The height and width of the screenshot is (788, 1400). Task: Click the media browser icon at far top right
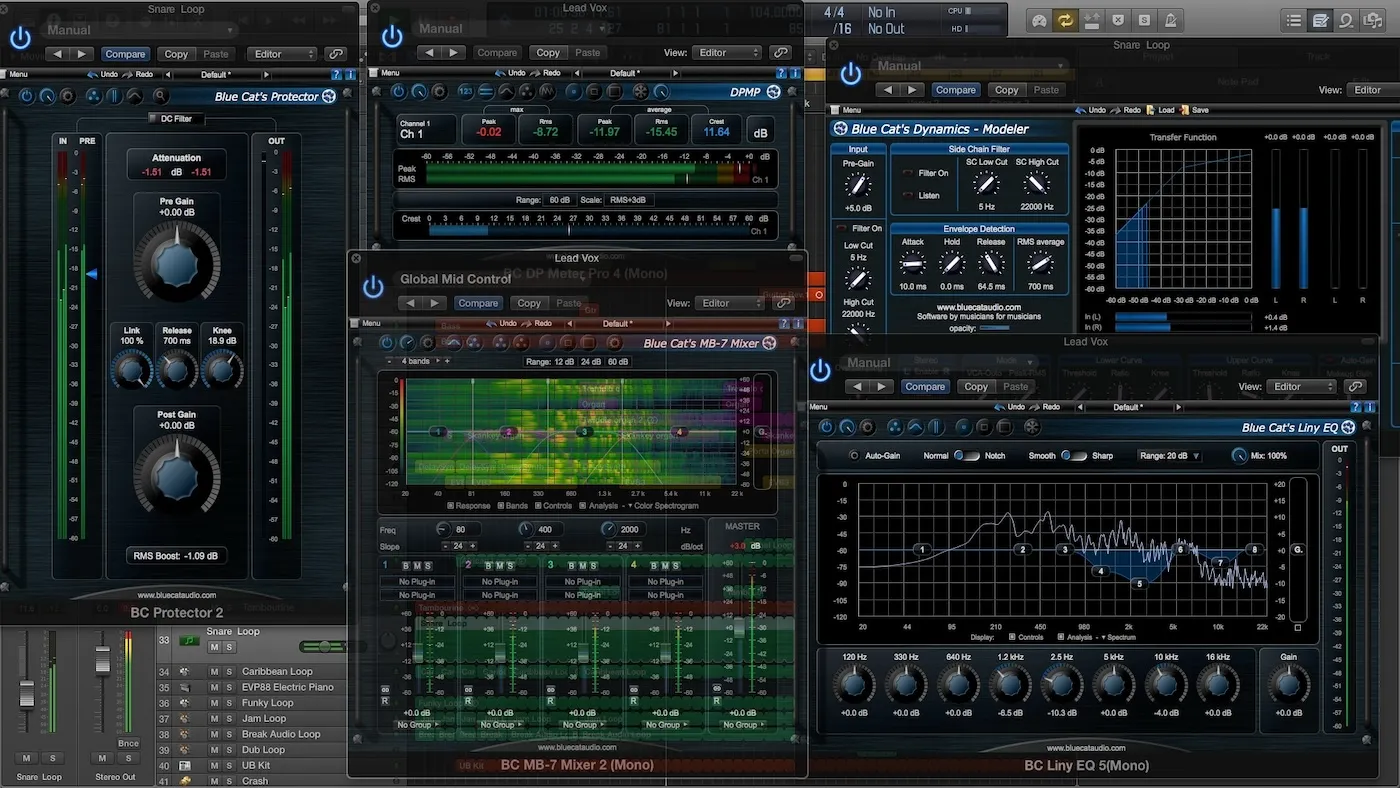(x=1372, y=19)
